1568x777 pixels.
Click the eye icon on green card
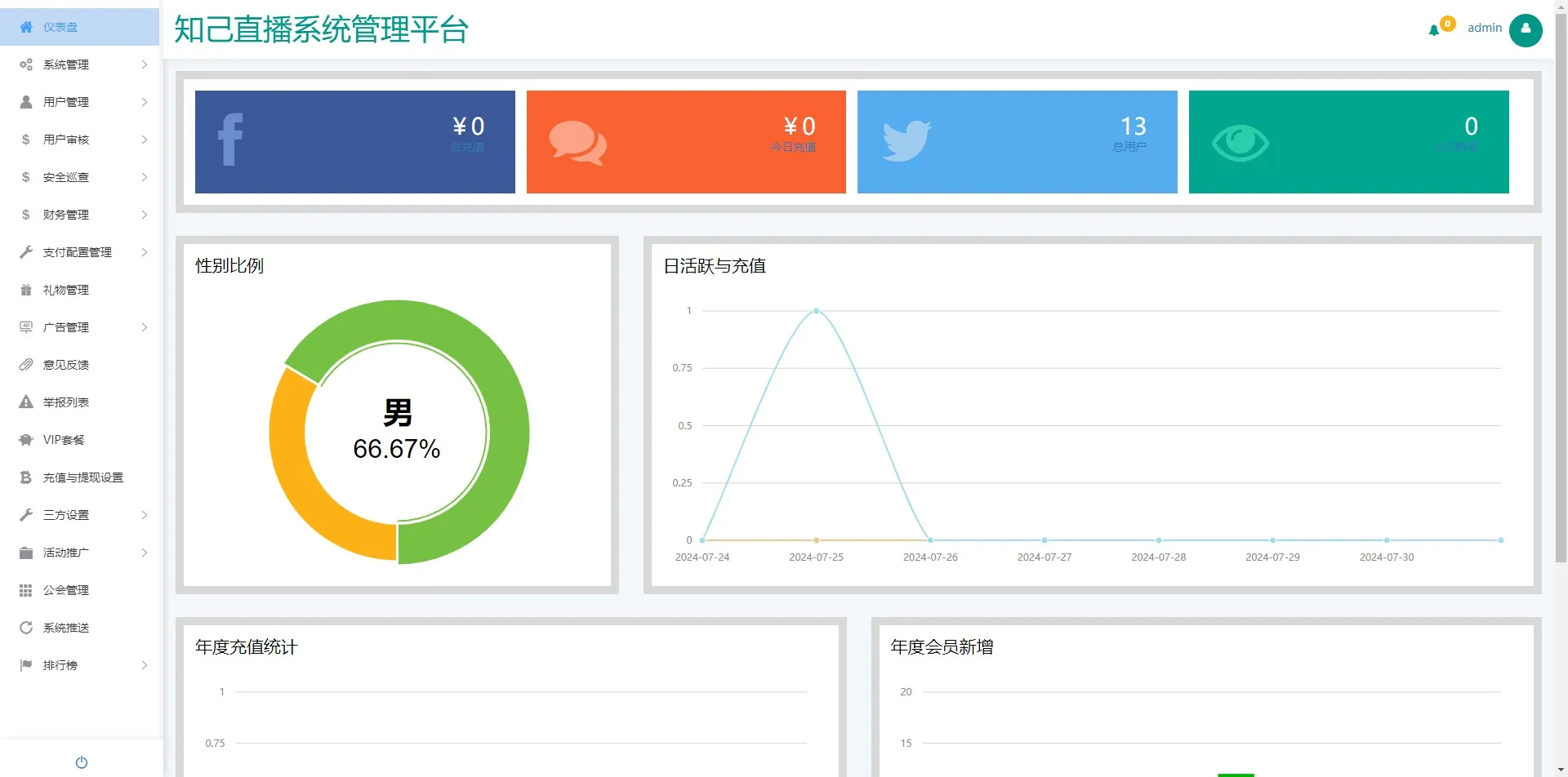(x=1240, y=144)
